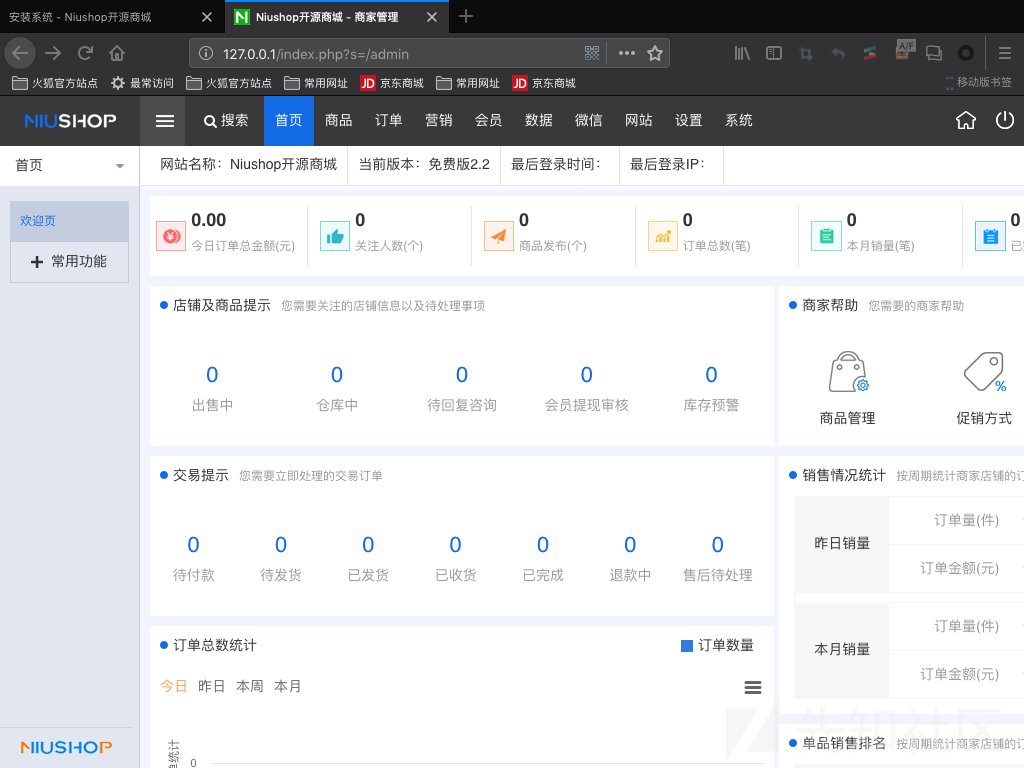Show 昨日 order statistics
Viewport: 1024px width, 768px height.
212,686
